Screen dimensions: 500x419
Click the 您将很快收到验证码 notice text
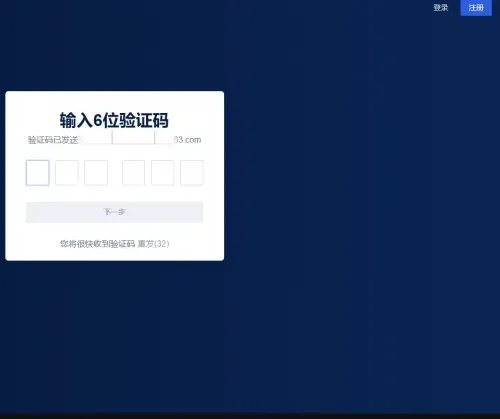coord(97,244)
